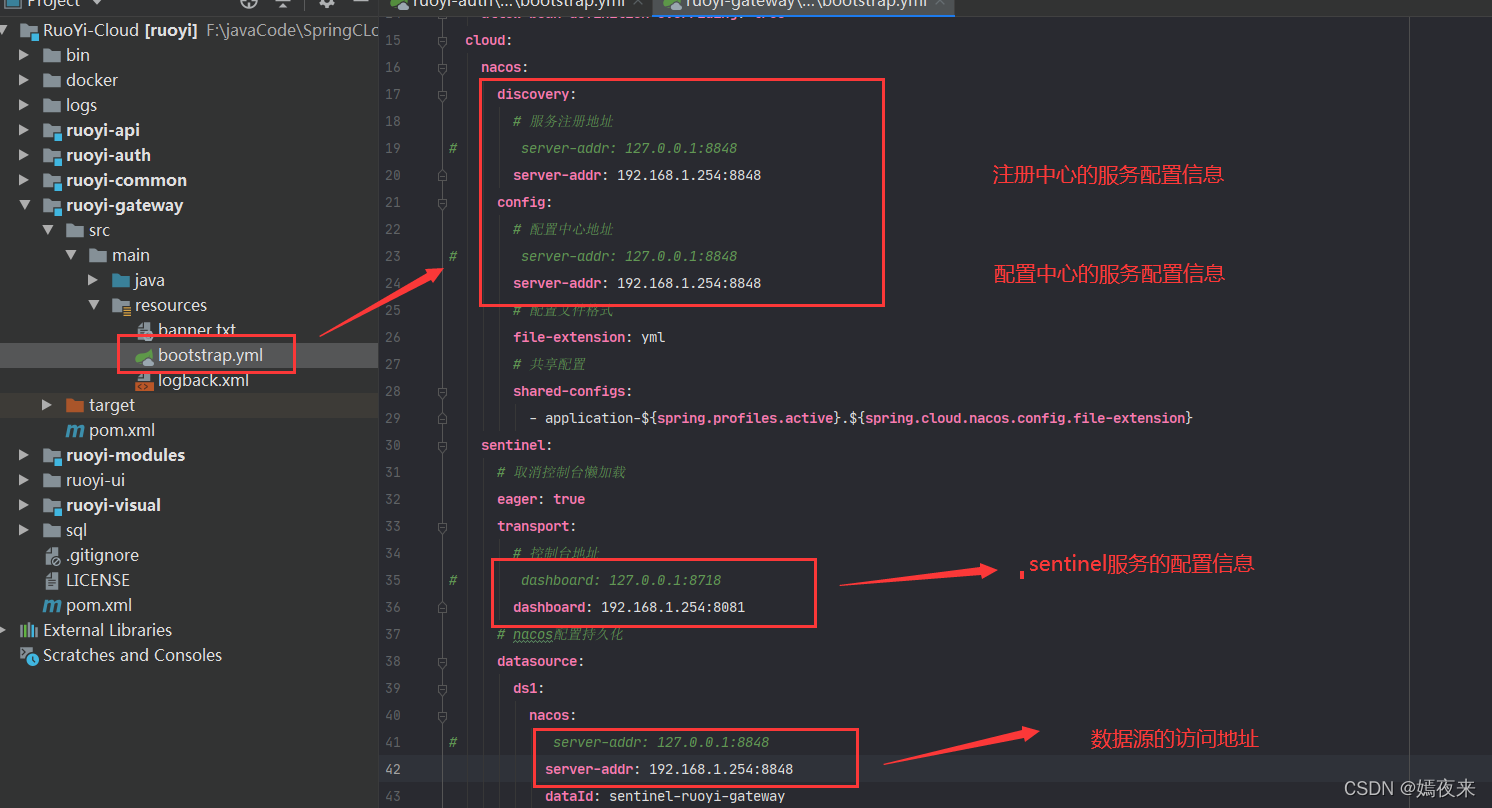Image resolution: width=1492 pixels, height=808 pixels.
Task: Click the 'eager: true' line
Action: pos(541,500)
